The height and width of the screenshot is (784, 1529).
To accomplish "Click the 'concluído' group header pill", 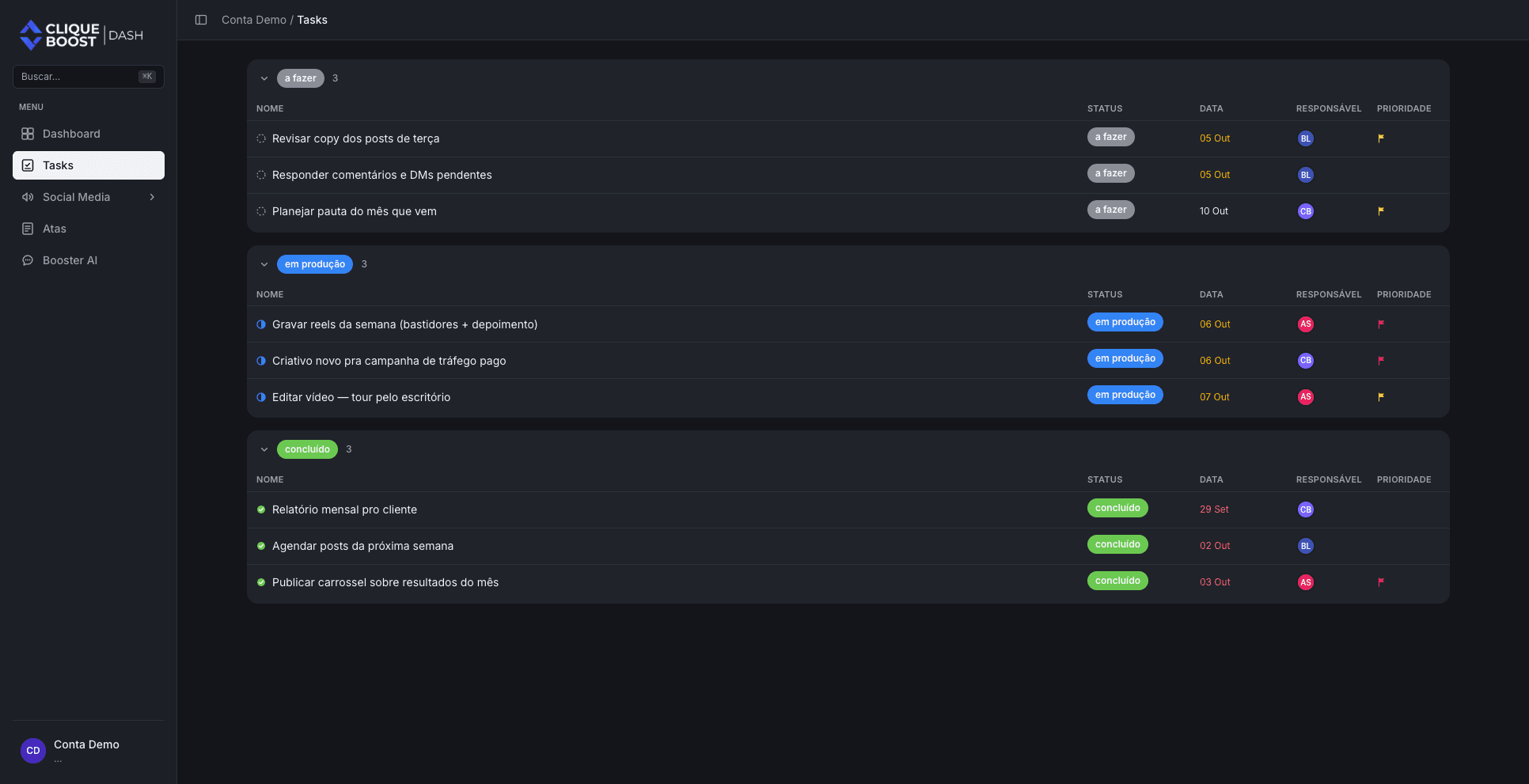I will 307,449.
